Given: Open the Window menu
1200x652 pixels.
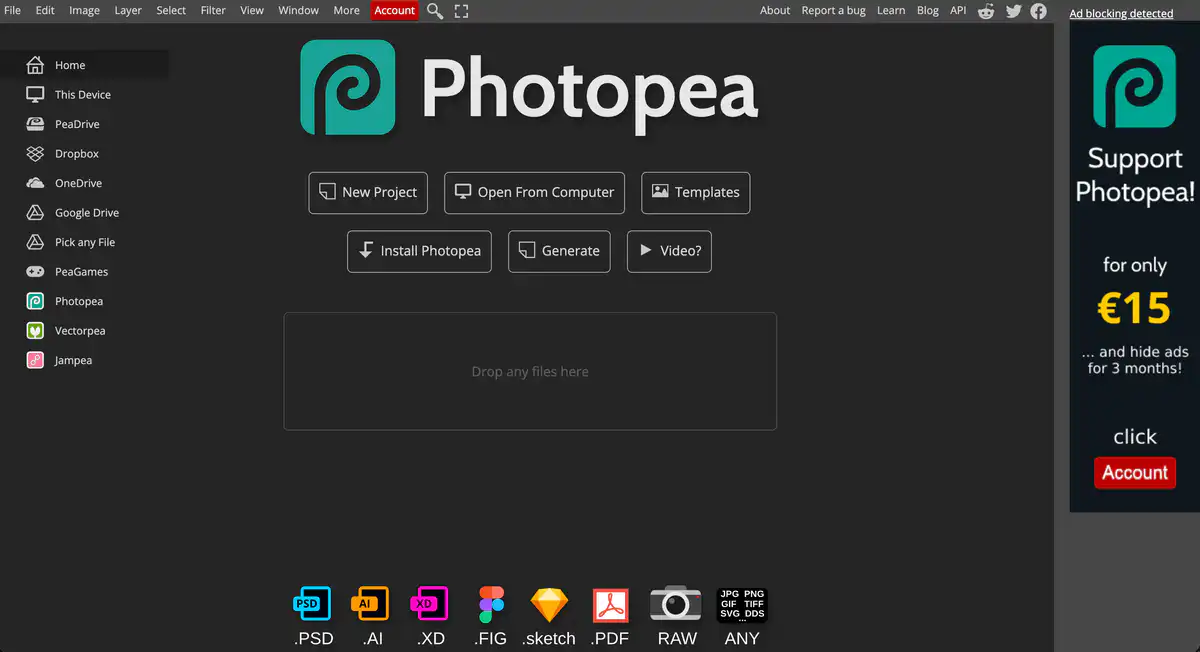Looking at the screenshot, I should point(298,10).
